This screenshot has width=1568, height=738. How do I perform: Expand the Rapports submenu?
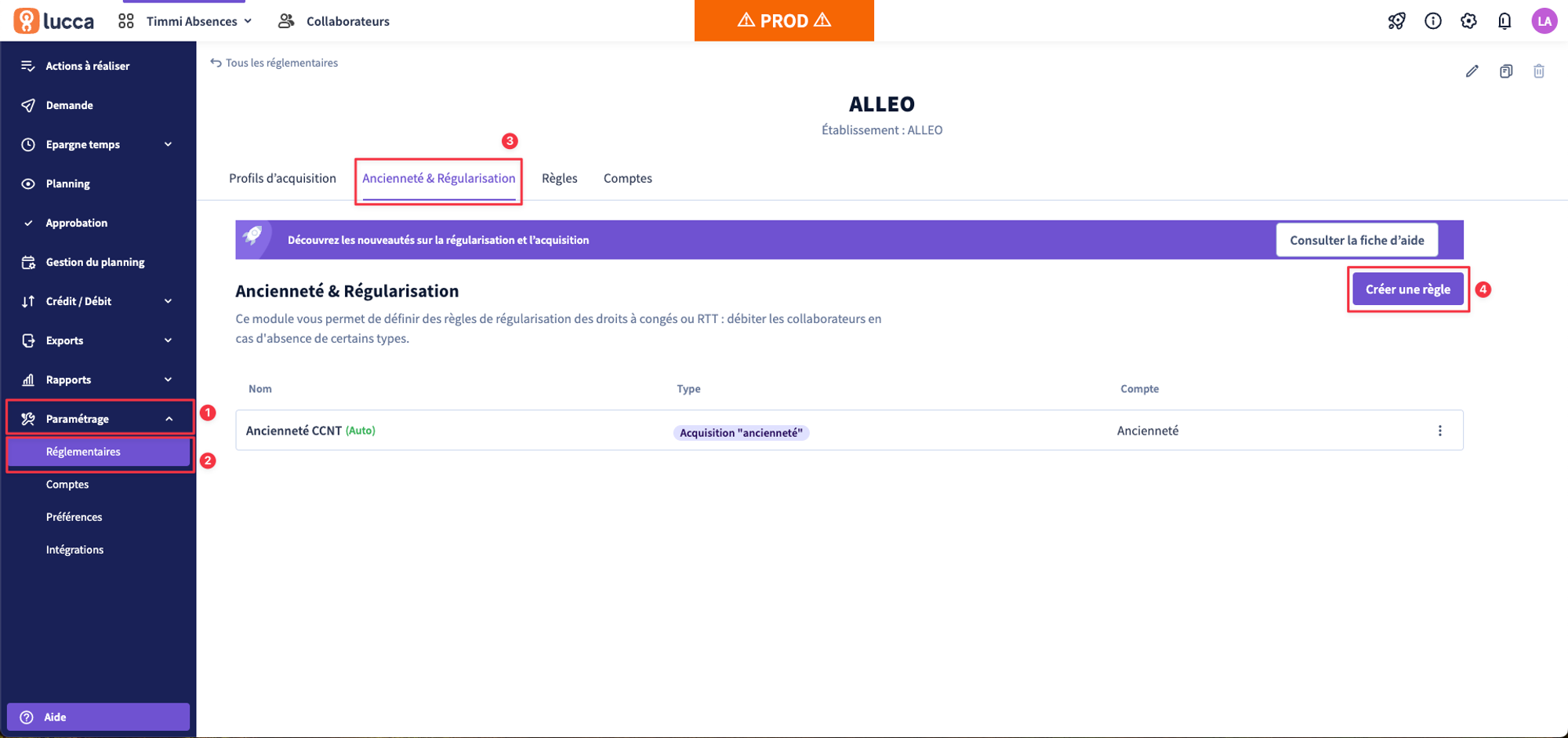(x=168, y=380)
